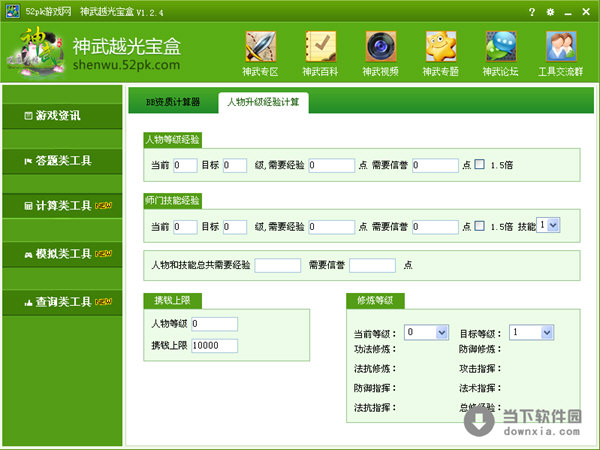This screenshot has height=450, width=600.
Task: Click the 功法修炼 label
Action: click(x=375, y=349)
